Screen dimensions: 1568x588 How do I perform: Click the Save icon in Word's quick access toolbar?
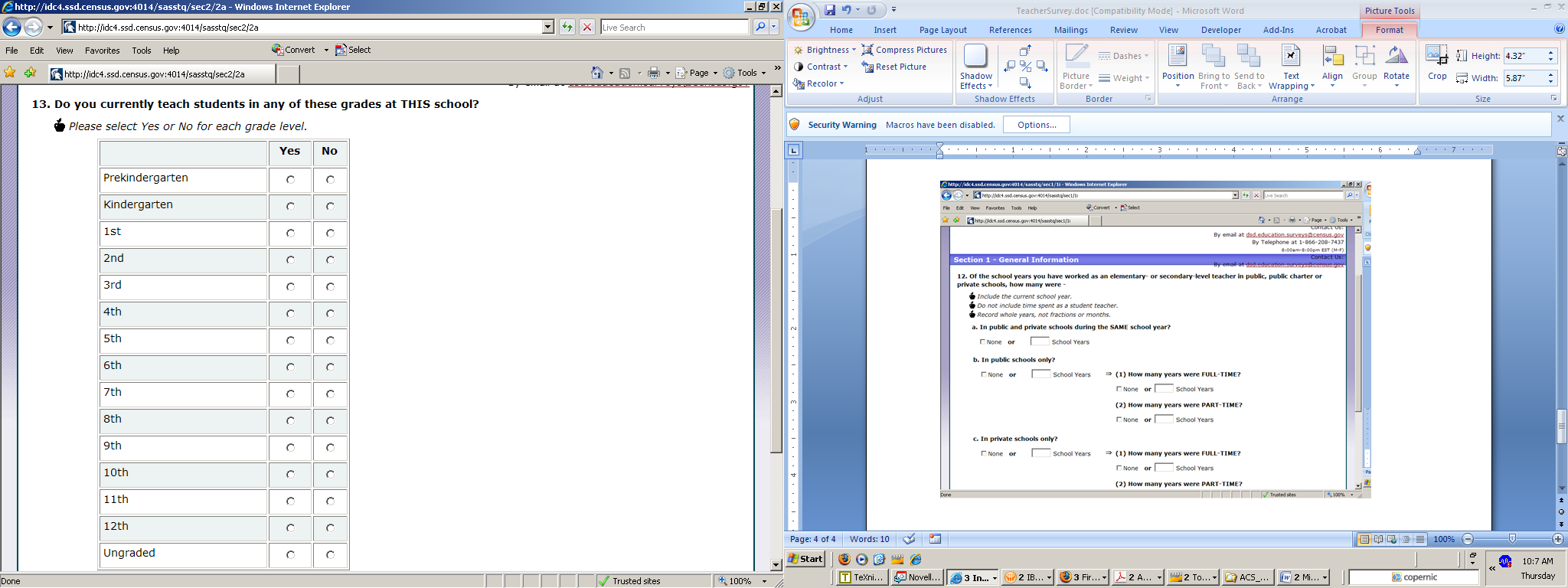pyautogui.click(x=830, y=10)
